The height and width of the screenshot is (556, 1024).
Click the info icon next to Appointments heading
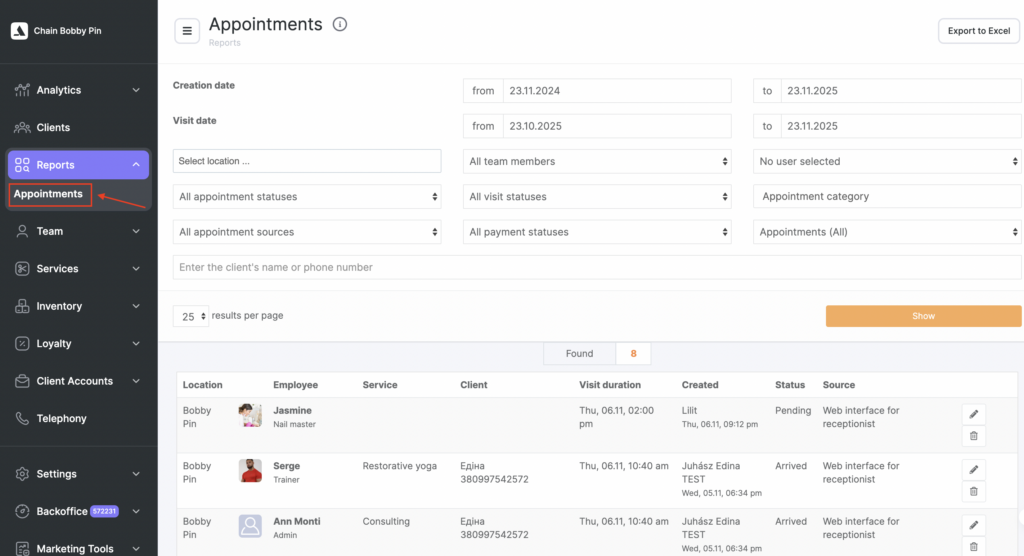tap(340, 25)
